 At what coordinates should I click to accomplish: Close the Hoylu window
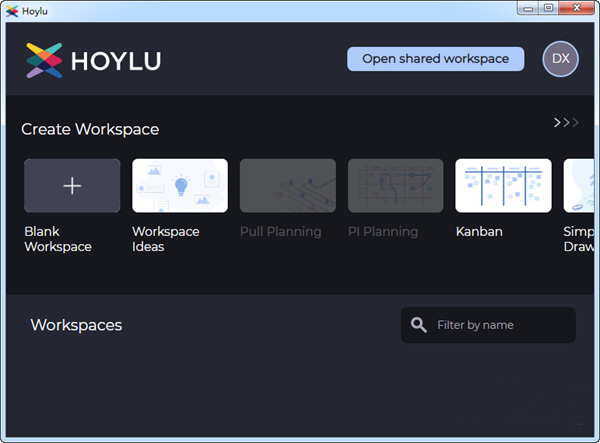[x=577, y=8]
